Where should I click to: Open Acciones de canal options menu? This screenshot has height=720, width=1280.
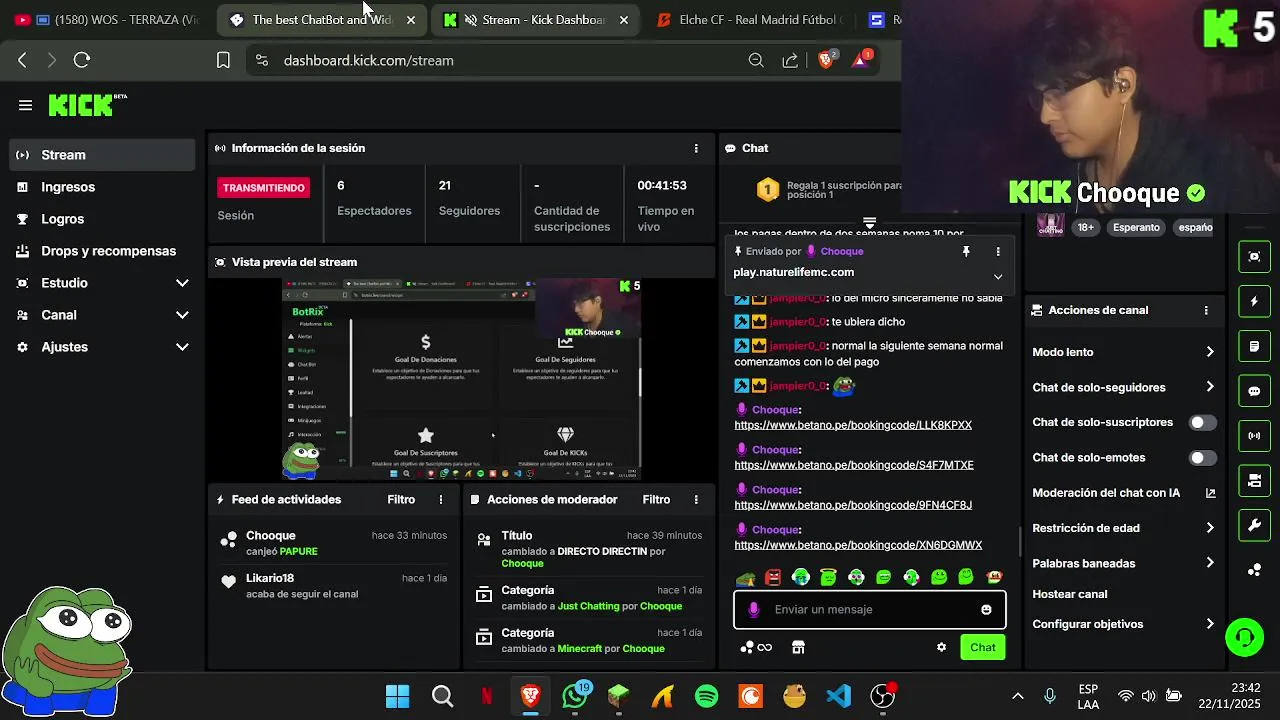pyautogui.click(x=1206, y=310)
